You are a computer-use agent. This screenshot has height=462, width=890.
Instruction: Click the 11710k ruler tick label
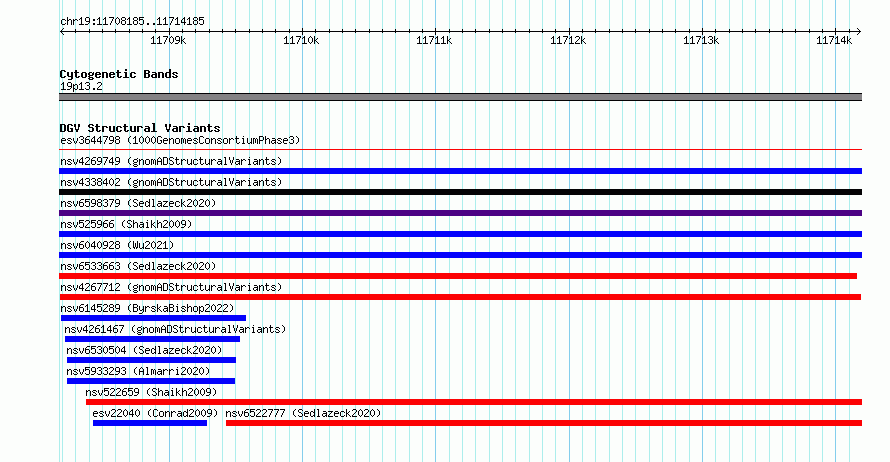pos(301,40)
